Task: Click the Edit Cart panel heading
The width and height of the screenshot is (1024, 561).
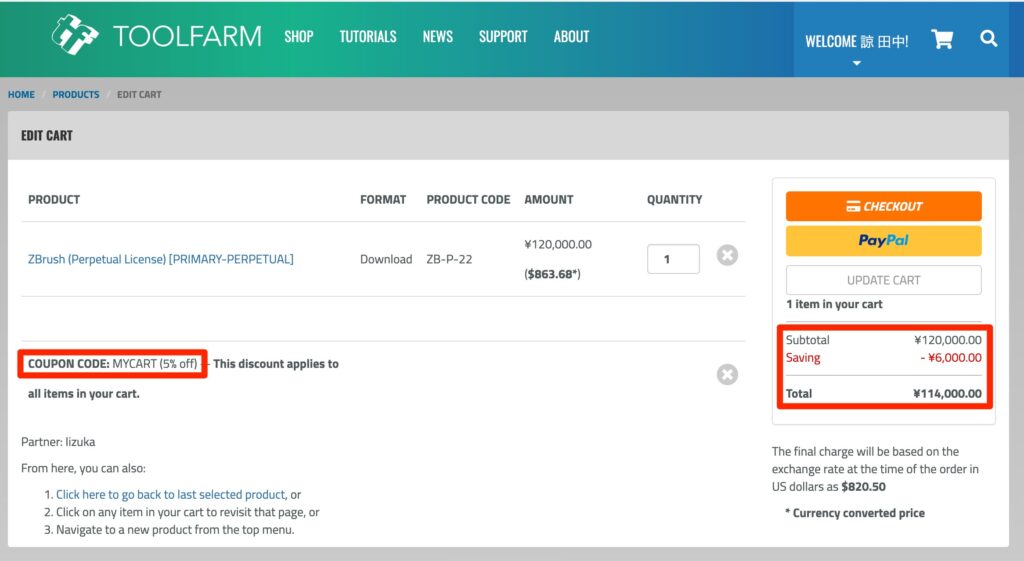Action: (x=47, y=136)
